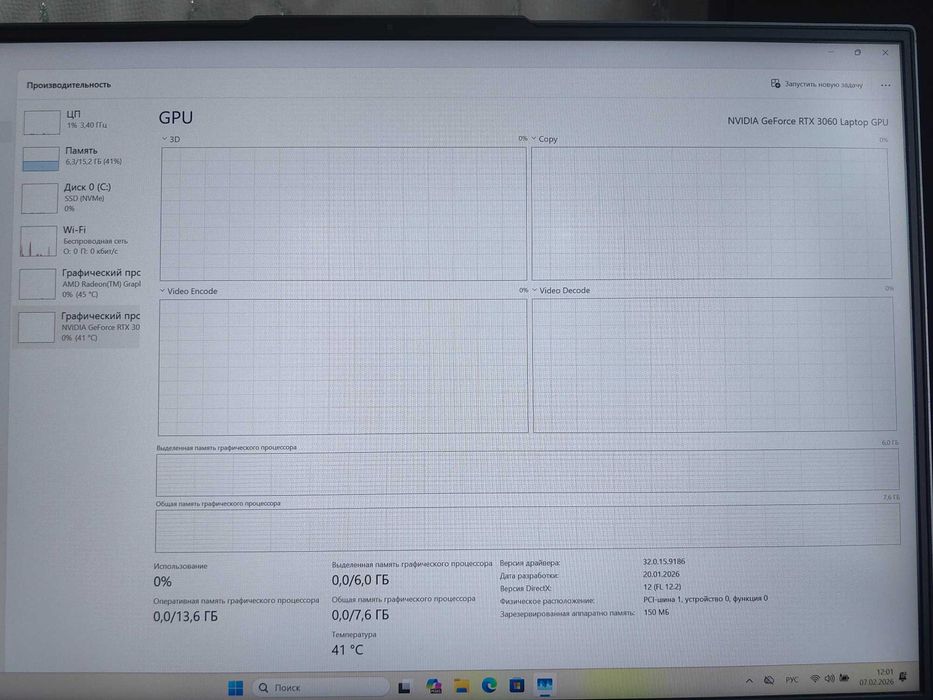Click the GPU heading
The width and height of the screenshot is (933, 700).
(176, 118)
